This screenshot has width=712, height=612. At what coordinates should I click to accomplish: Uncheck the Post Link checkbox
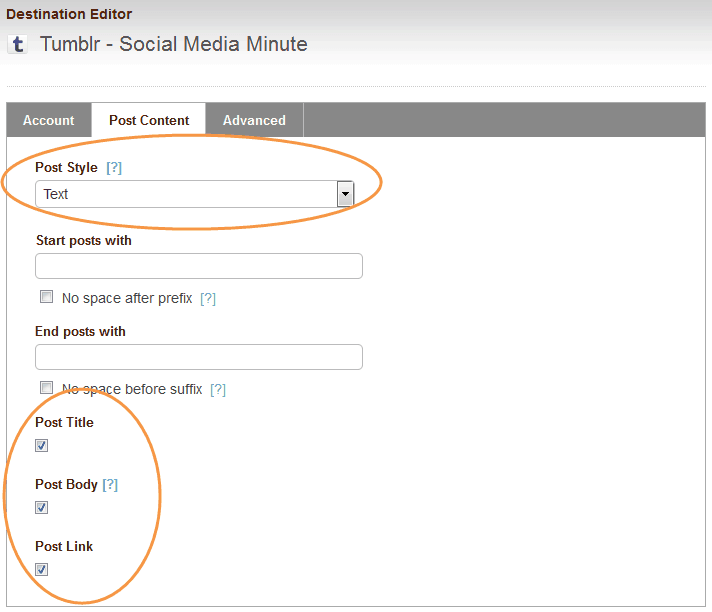(41, 569)
